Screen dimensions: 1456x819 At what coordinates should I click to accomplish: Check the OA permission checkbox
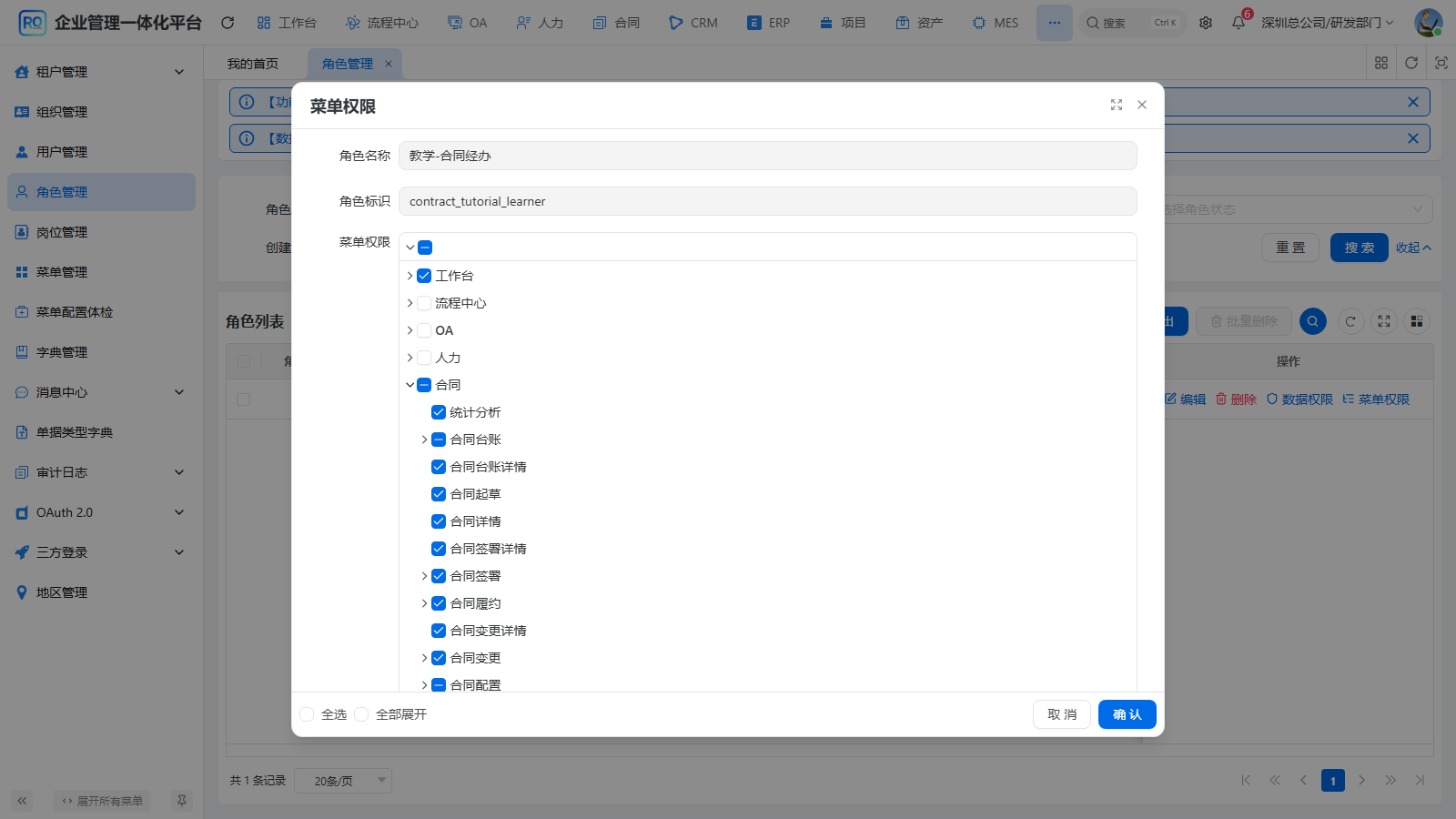(x=424, y=330)
